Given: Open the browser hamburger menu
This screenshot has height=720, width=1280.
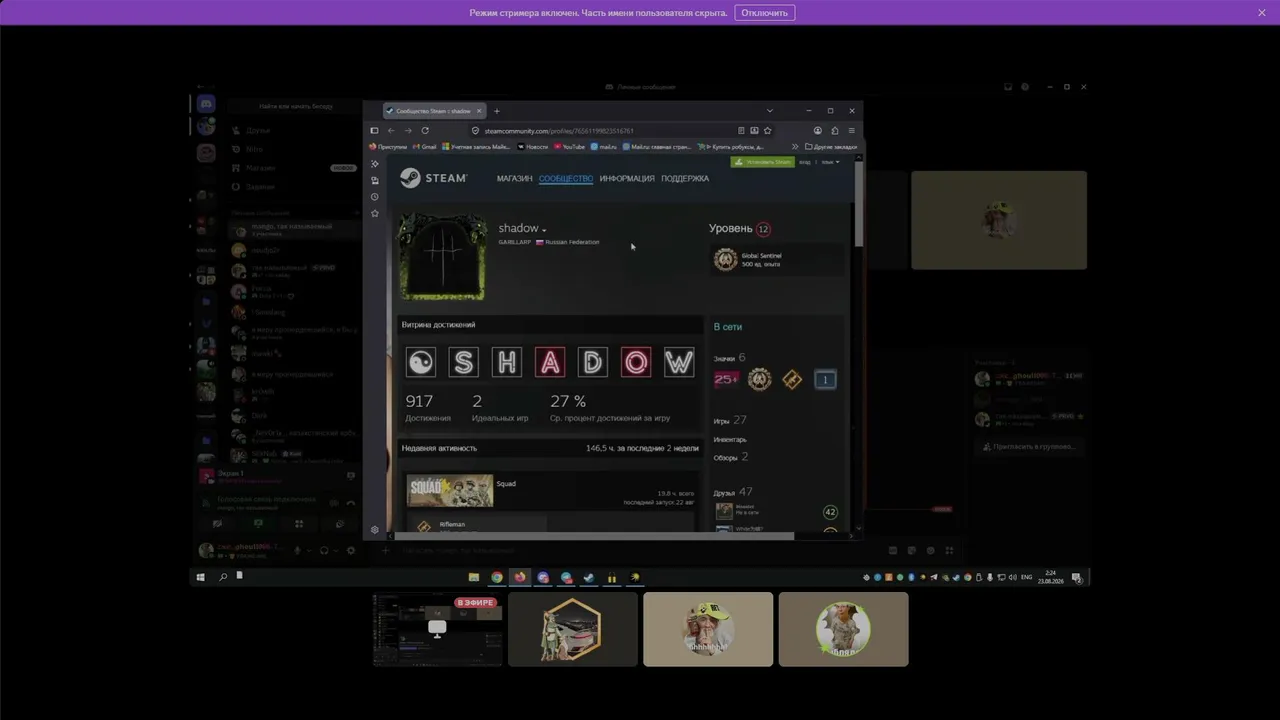Looking at the screenshot, I should click(852, 131).
